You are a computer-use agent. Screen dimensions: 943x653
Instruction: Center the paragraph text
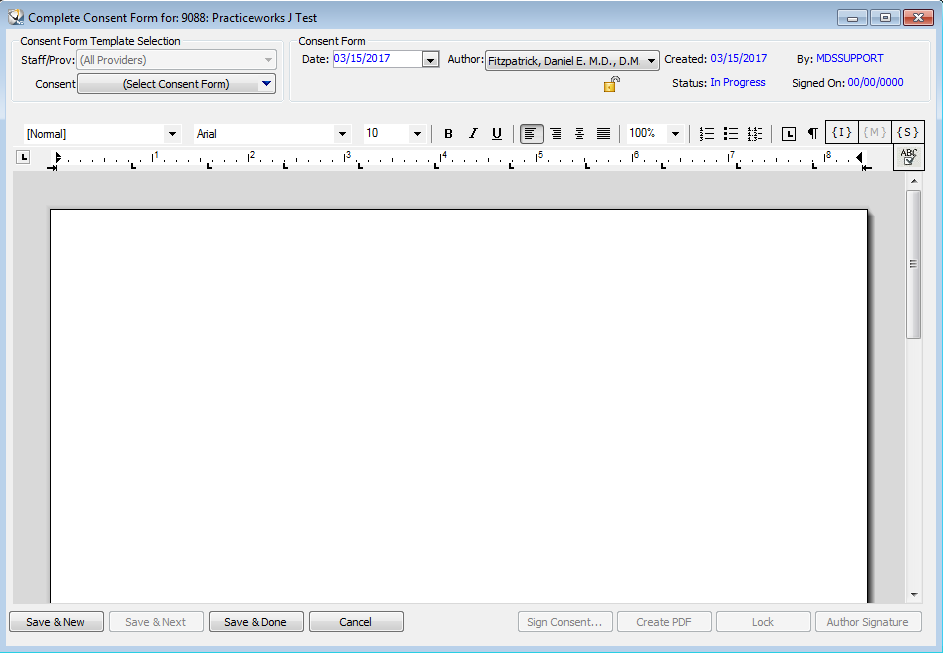tap(579, 133)
